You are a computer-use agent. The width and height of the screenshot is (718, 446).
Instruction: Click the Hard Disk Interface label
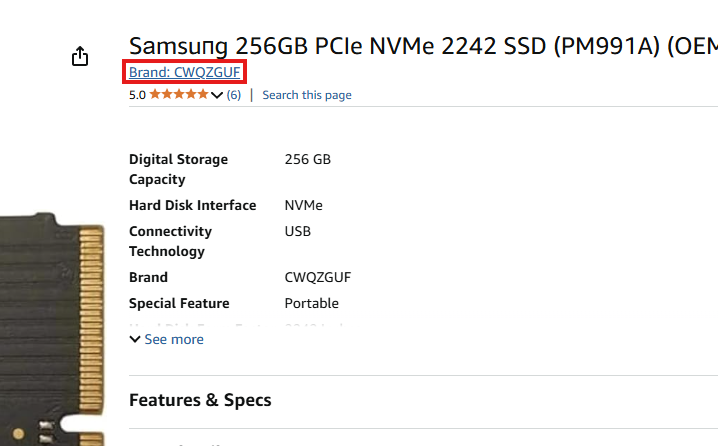tap(192, 205)
